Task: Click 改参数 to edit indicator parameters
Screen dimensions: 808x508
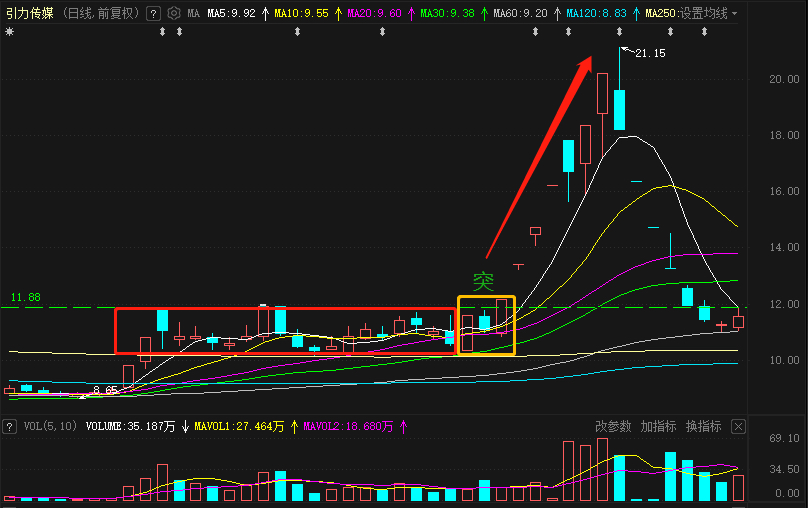Action: 613,426
